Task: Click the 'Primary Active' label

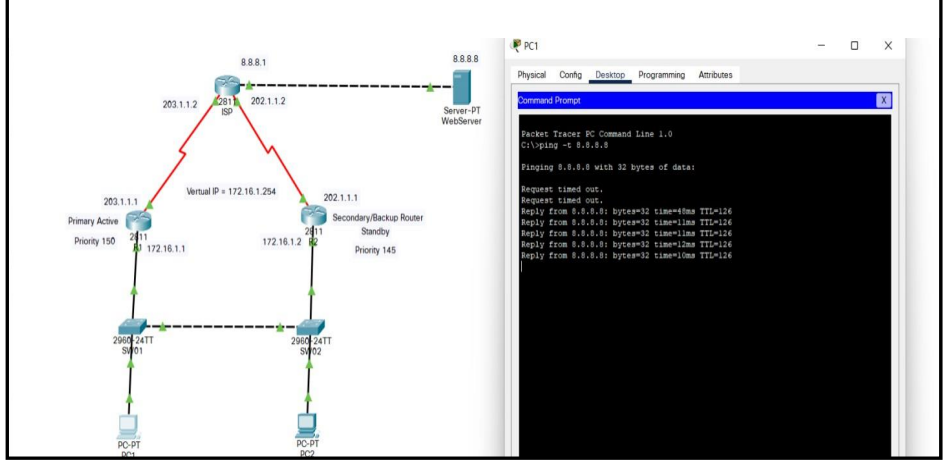Action: (x=93, y=221)
